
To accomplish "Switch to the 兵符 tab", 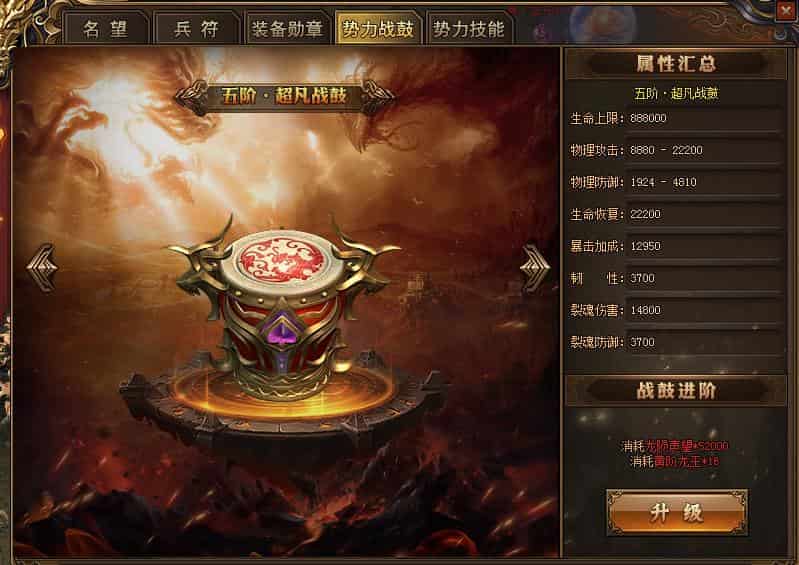I will [x=196, y=29].
